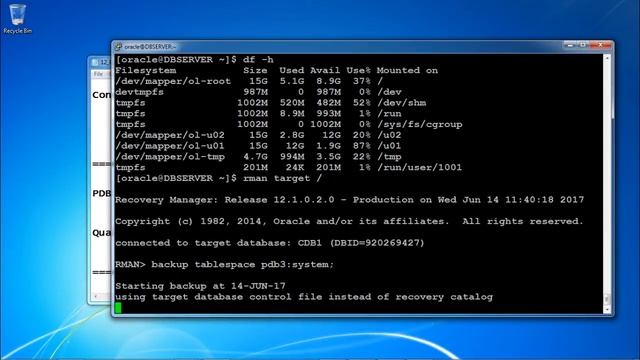Open the Recycle Bin desktop icon
This screenshot has width=640, height=360.
coord(17,19)
